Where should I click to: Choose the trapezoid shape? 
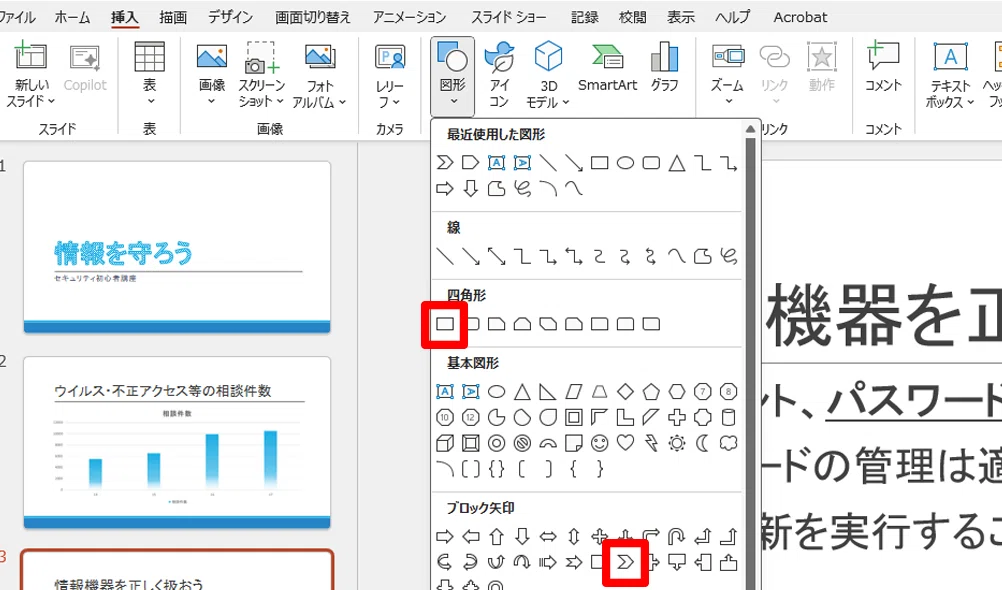[599, 391]
